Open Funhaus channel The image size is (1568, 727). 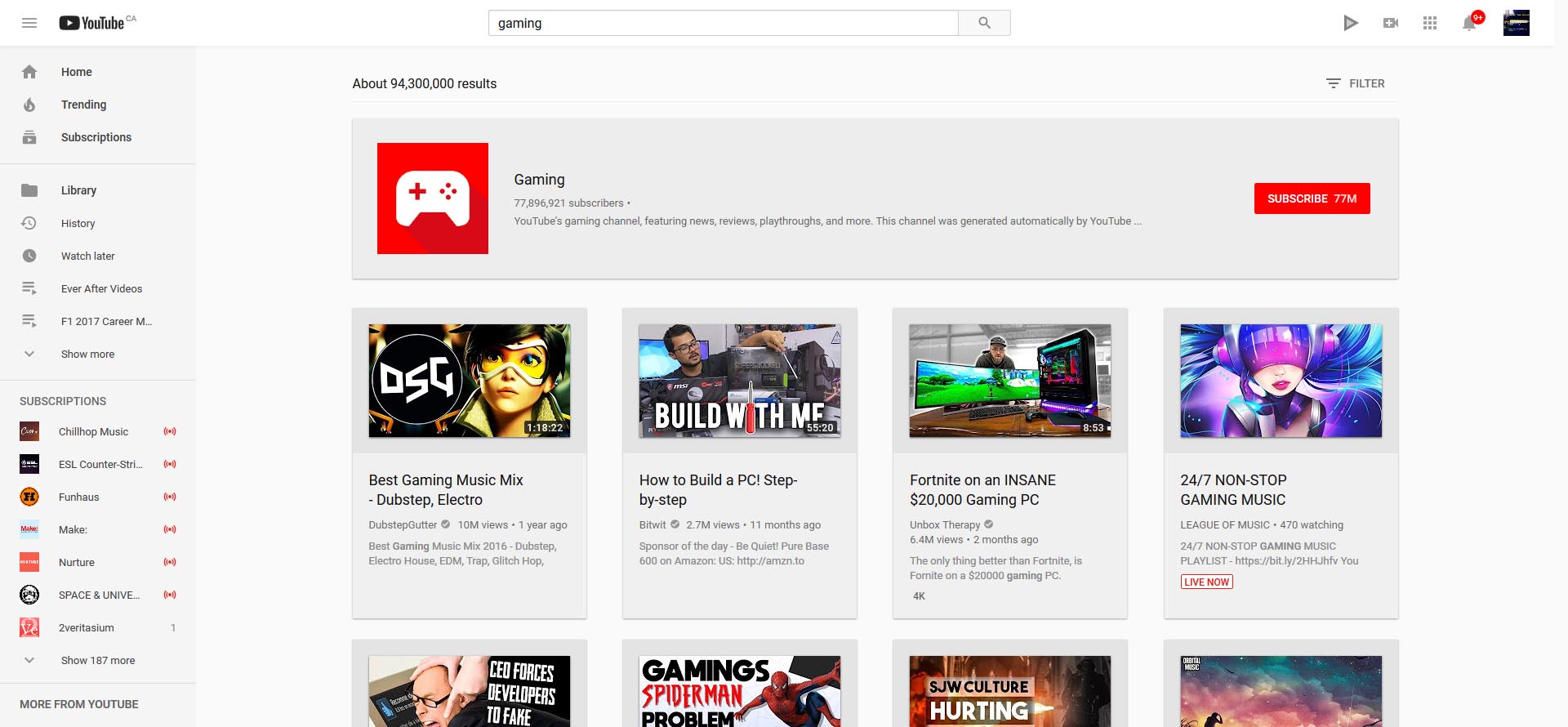coord(98,497)
